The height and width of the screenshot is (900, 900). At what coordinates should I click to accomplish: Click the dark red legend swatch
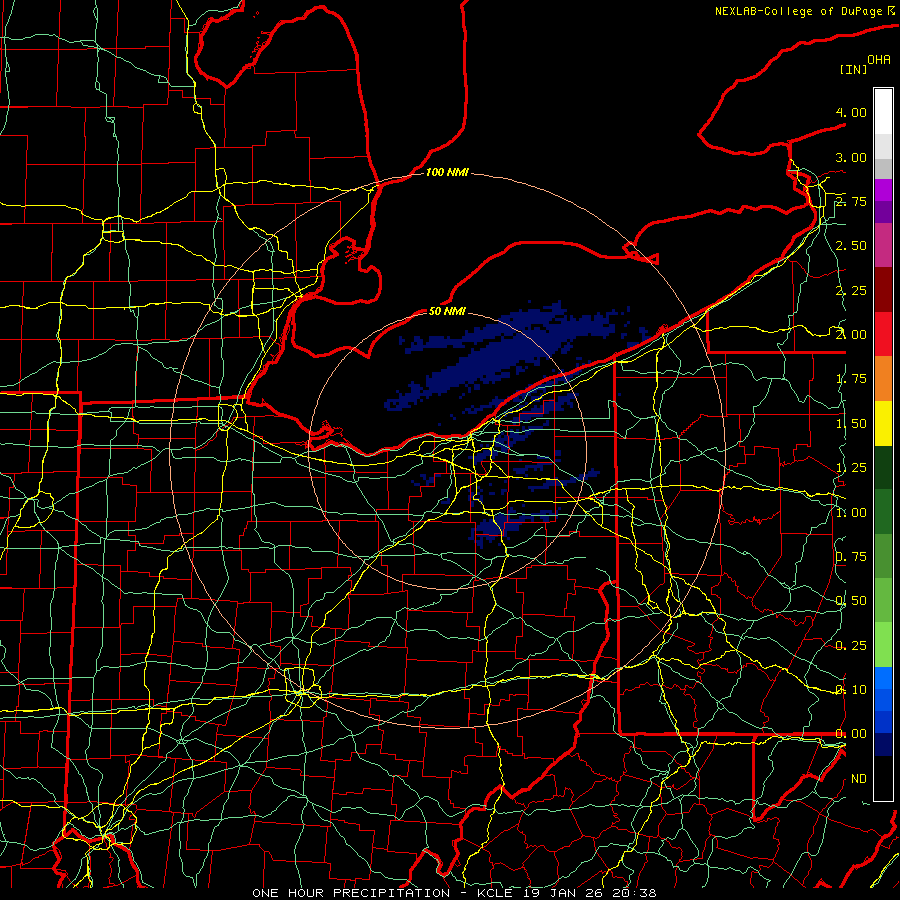click(x=883, y=290)
